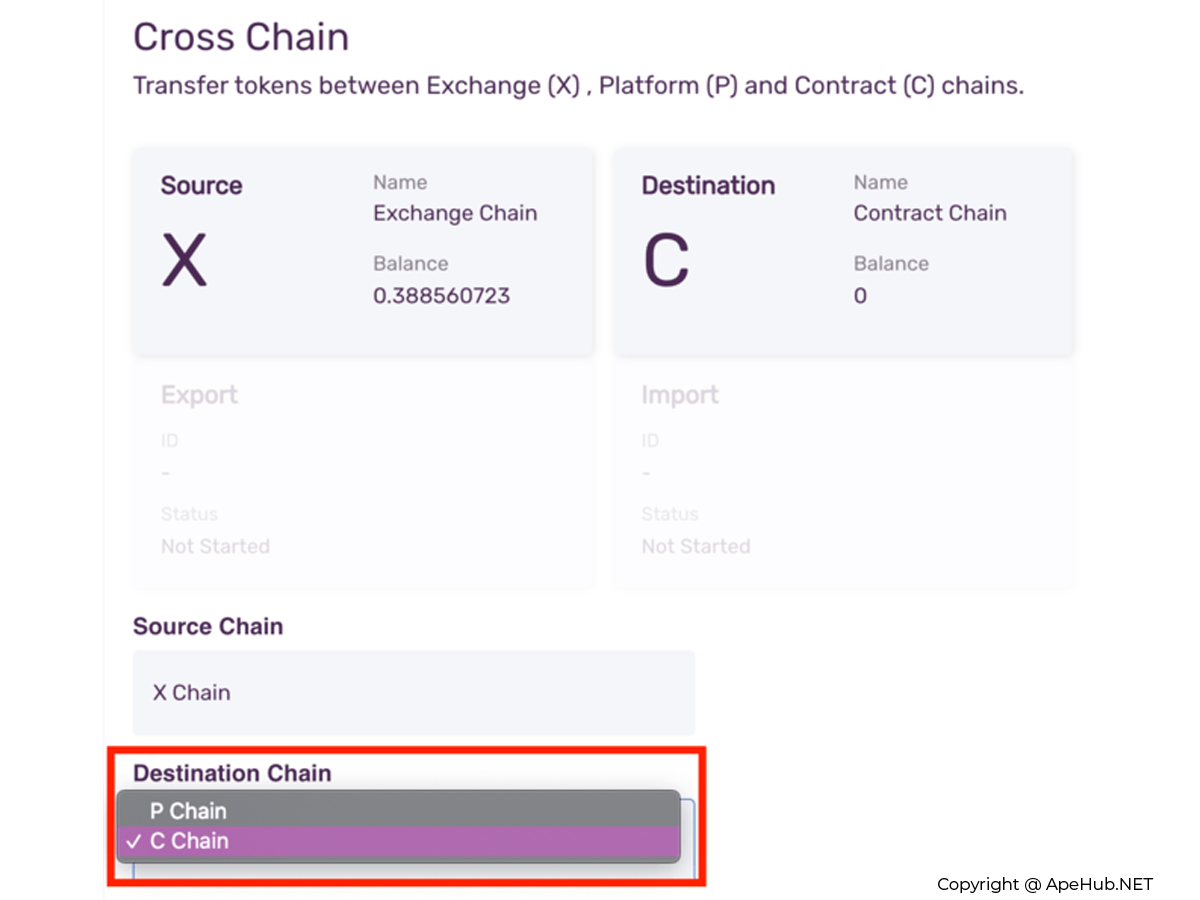
Task: Click the large X source chain symbol
Action: coord(184,260)
